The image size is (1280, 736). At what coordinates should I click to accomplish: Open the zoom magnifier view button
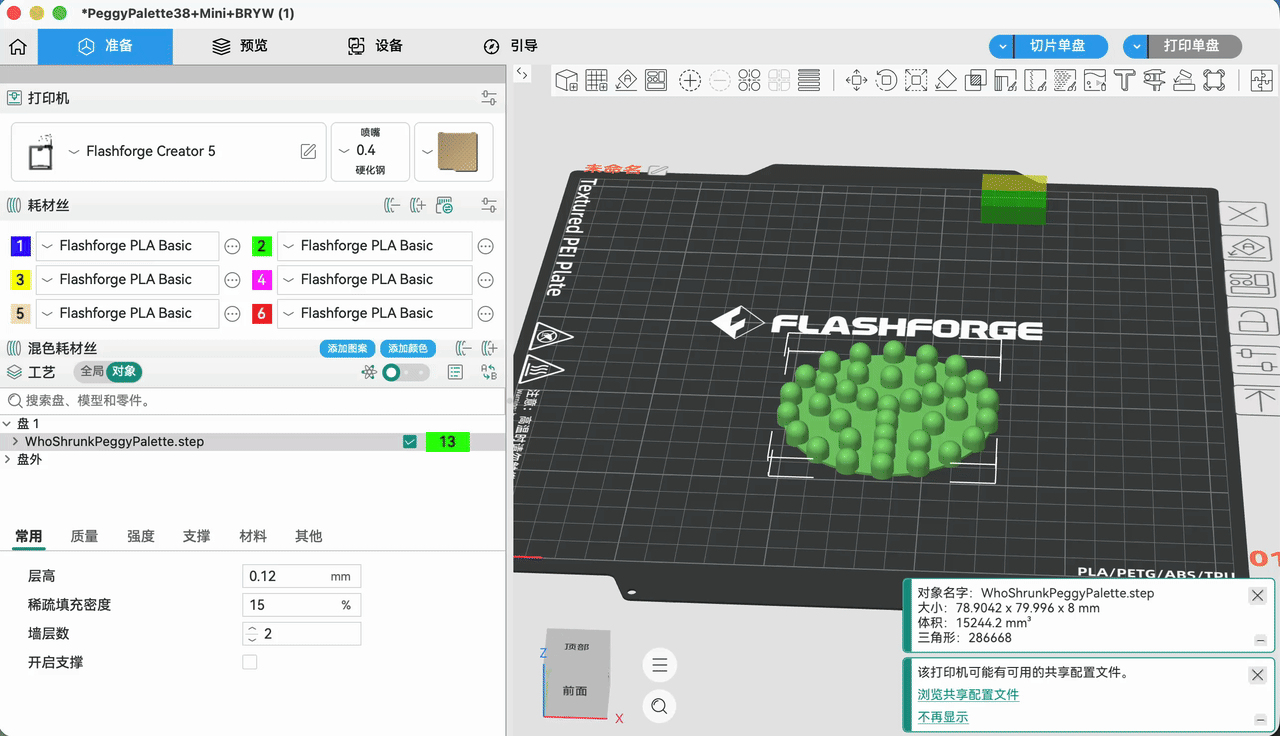(x=659, y=706)
